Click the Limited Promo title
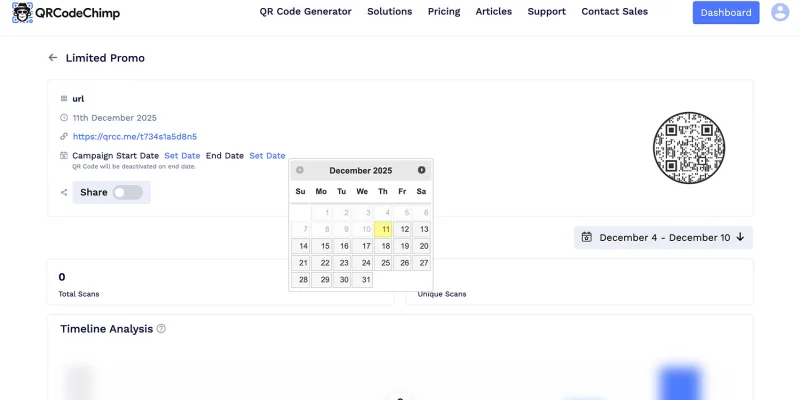Screen dimensions: 800x400 click(105, 58)
